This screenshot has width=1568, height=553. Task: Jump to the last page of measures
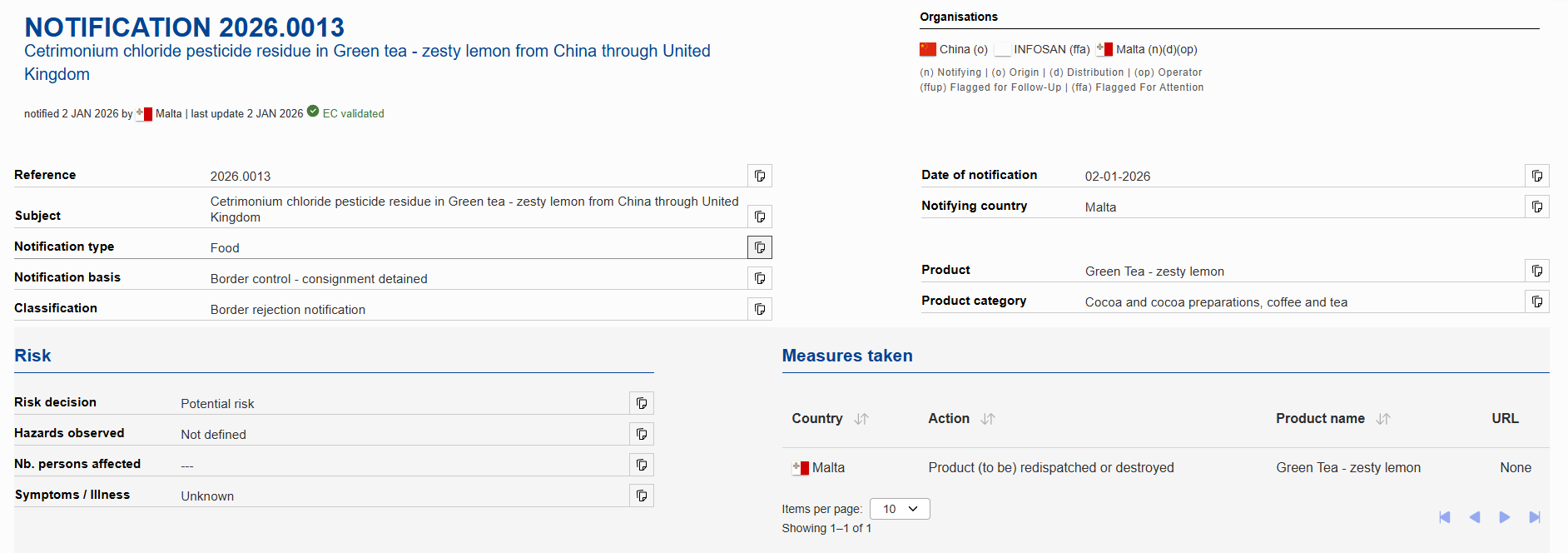coord(1535,517)
